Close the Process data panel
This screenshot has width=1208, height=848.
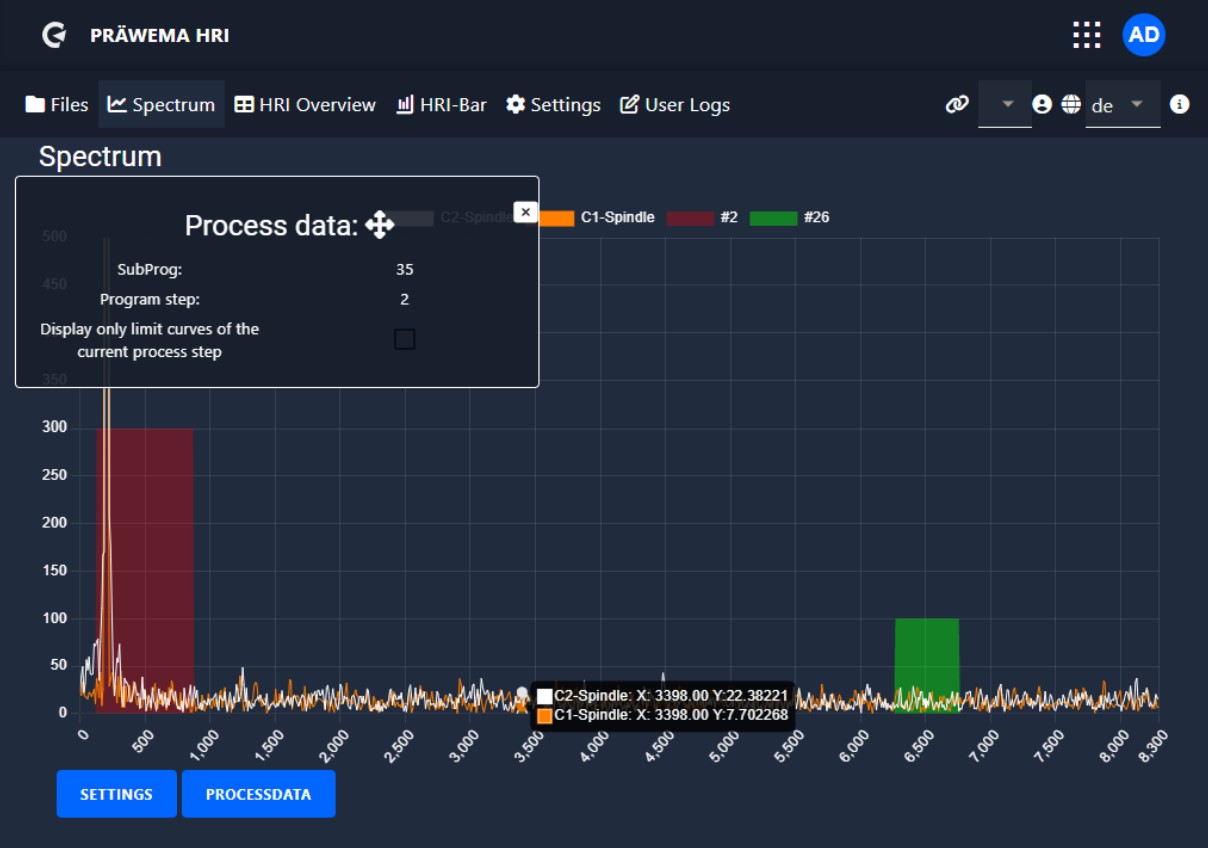coord(525,212)
